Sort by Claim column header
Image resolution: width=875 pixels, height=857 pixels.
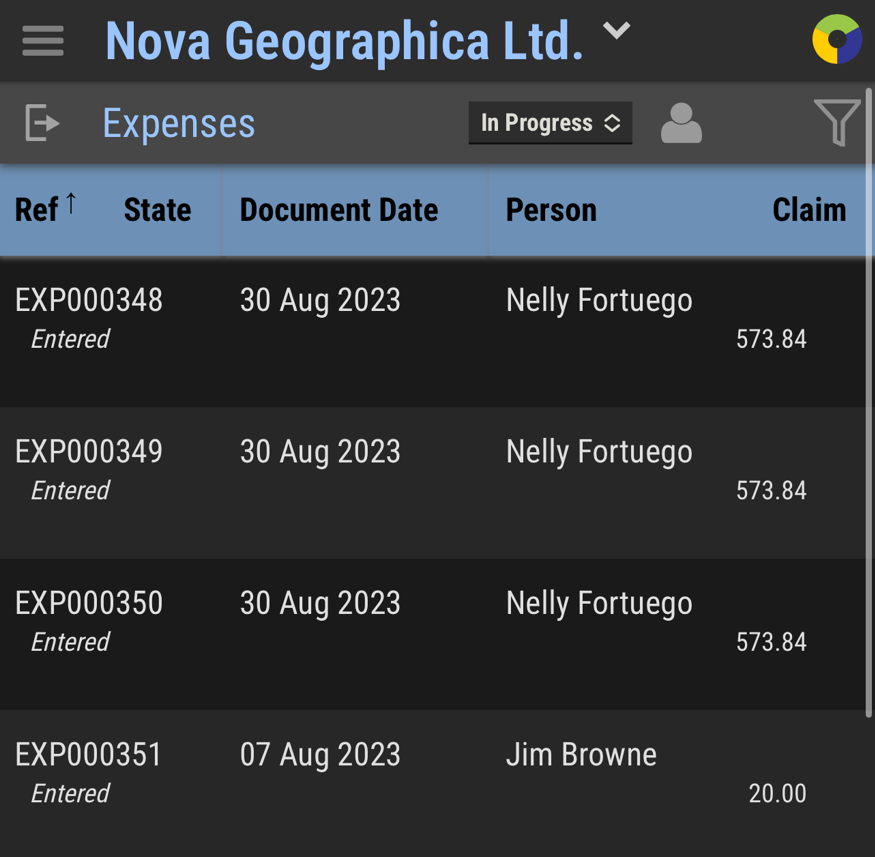809,210
